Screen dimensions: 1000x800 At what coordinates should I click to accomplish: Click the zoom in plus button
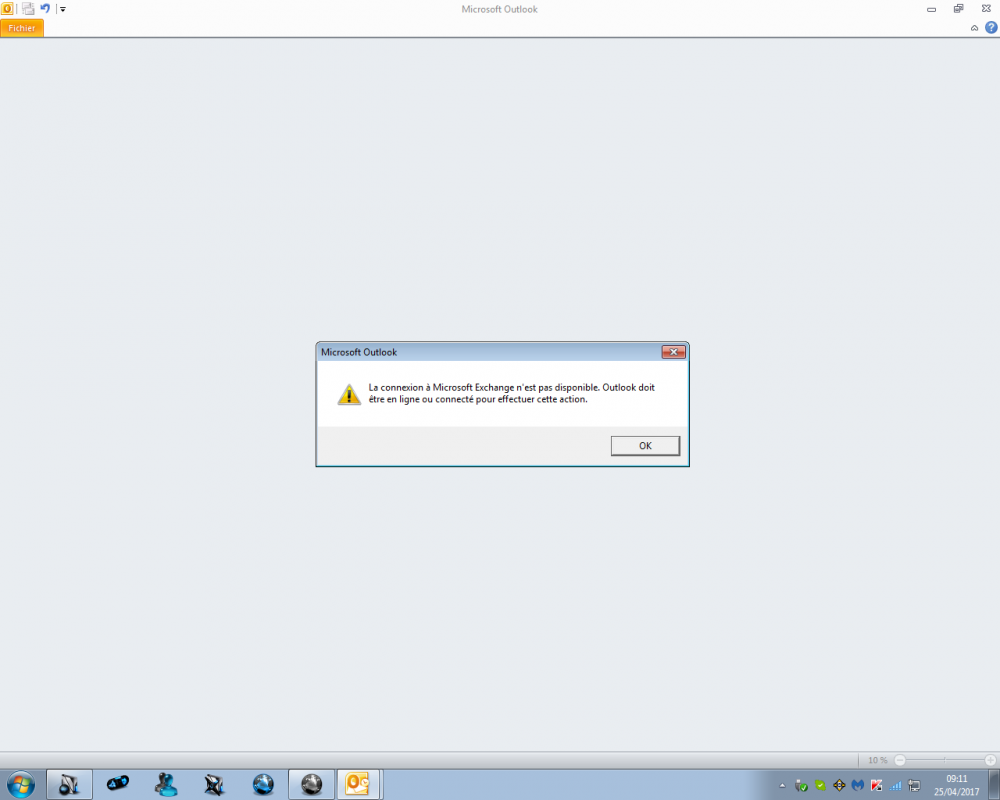pyautogui.click(x=990, y=760)
